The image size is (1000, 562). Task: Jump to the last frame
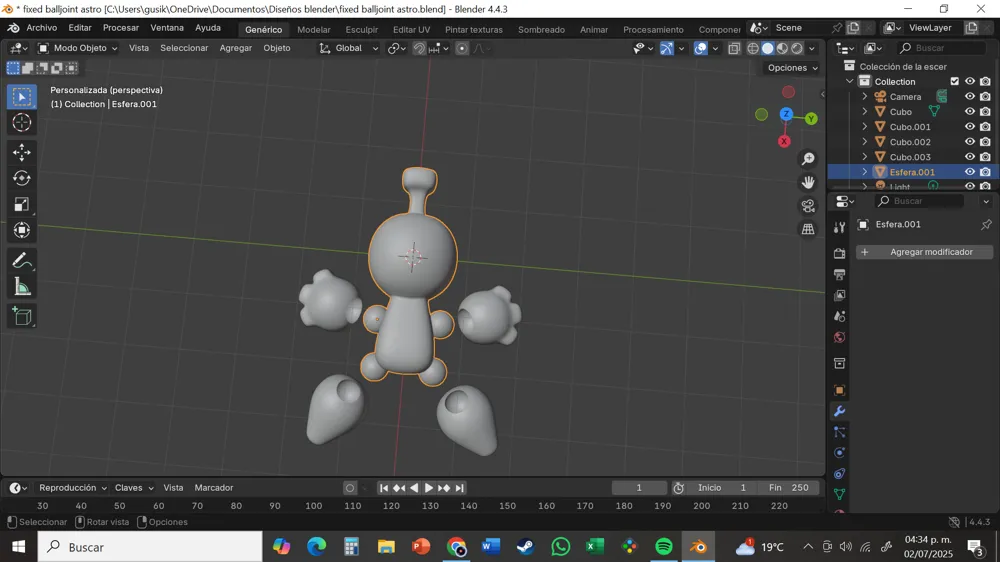coord(459,487)
